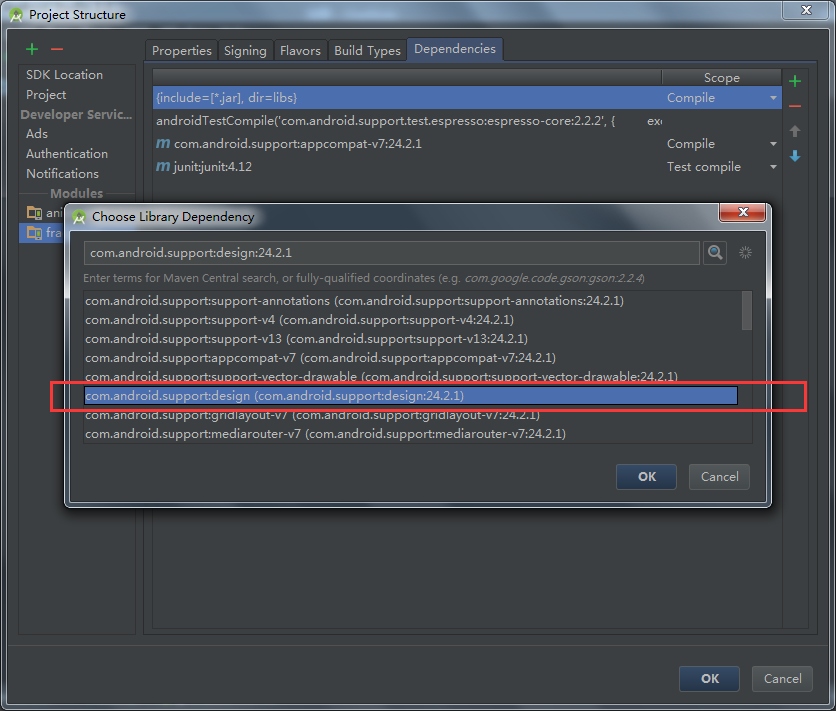Image resolution: width=836 pixels, height=711 pixels.
Task: Select junit:junit:4.12 dependency row
Action: (467, 167)
